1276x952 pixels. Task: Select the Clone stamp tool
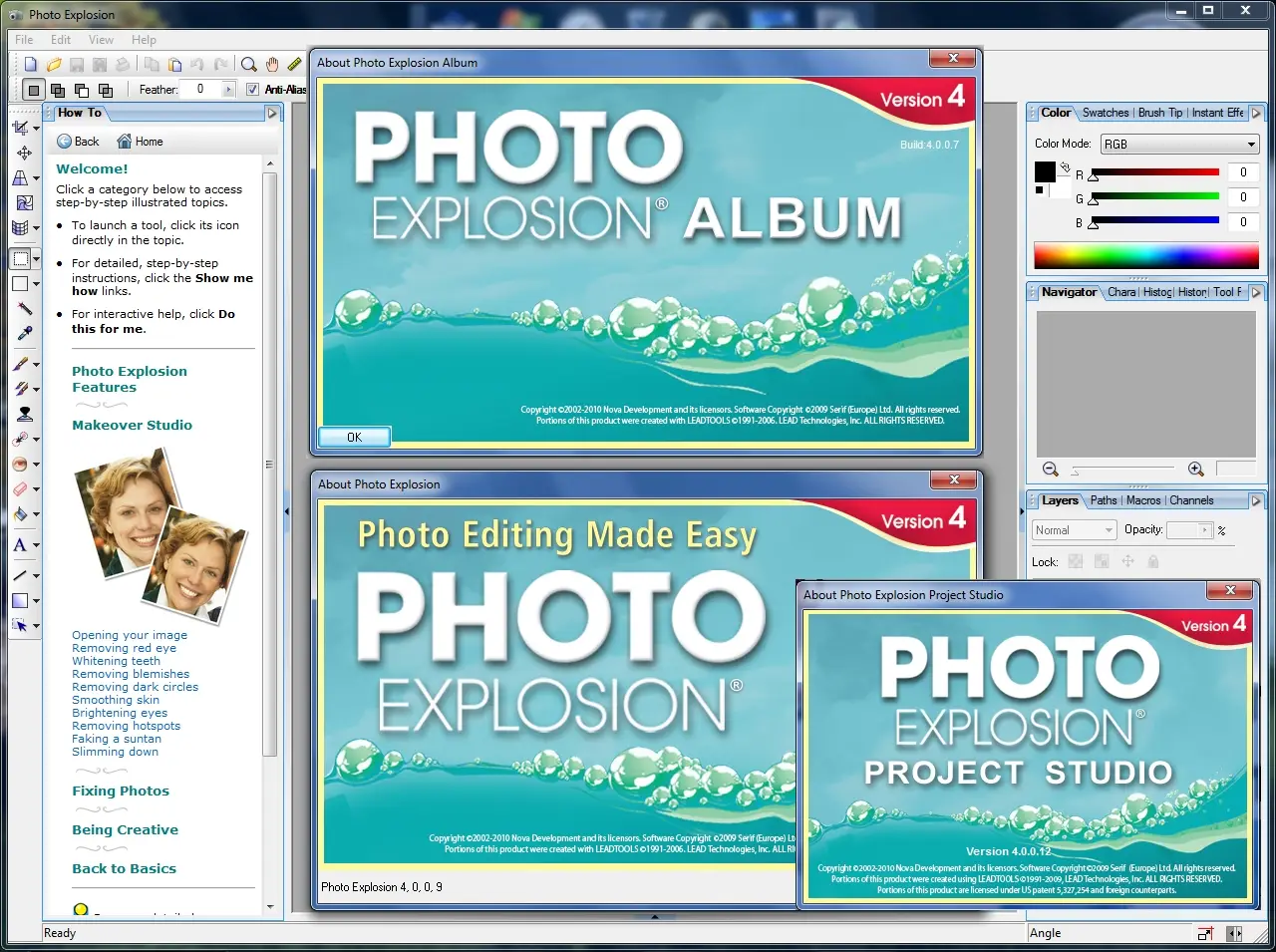click(x=25, y=414)
